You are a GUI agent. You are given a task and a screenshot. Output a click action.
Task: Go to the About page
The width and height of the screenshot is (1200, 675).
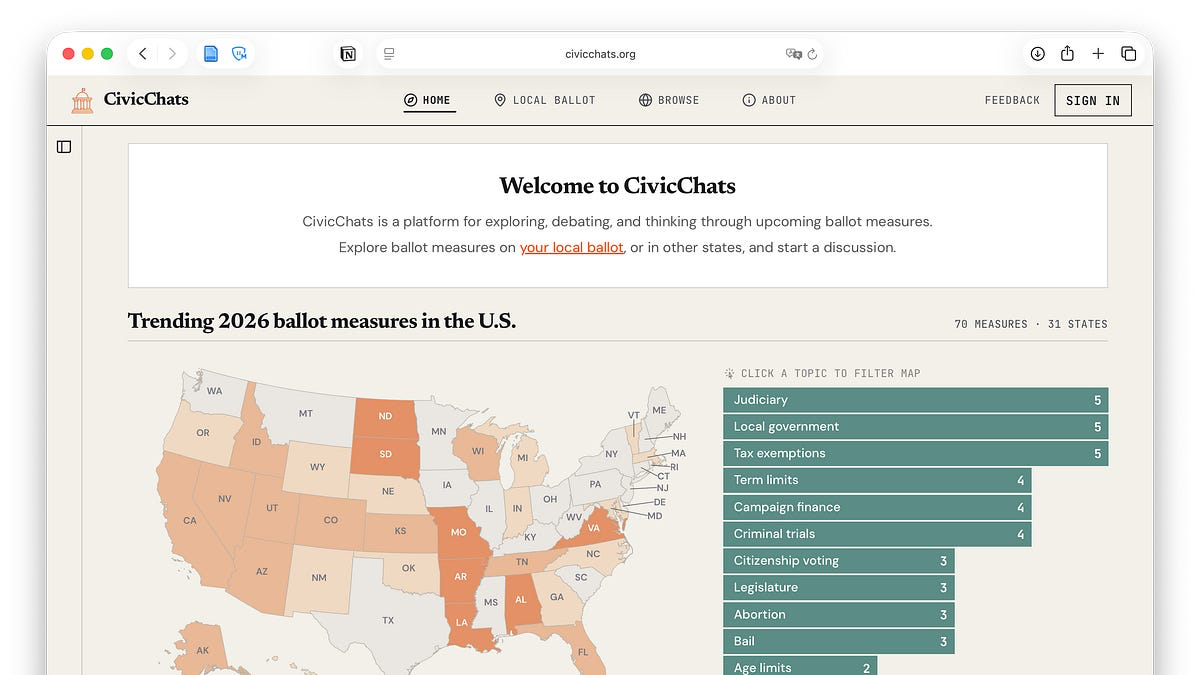pos(769,100)
